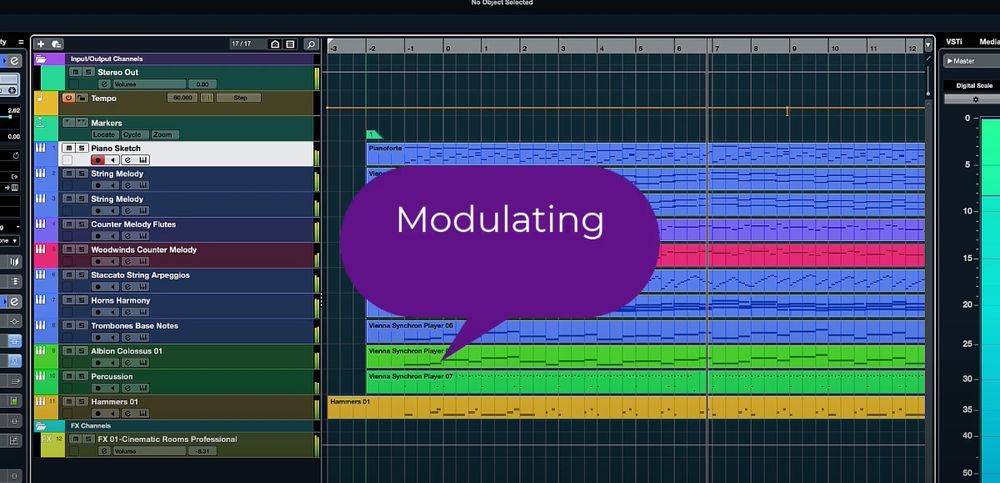Open Edit Channel Settings for Stereo Out
1000x483 pixels.
104,84
